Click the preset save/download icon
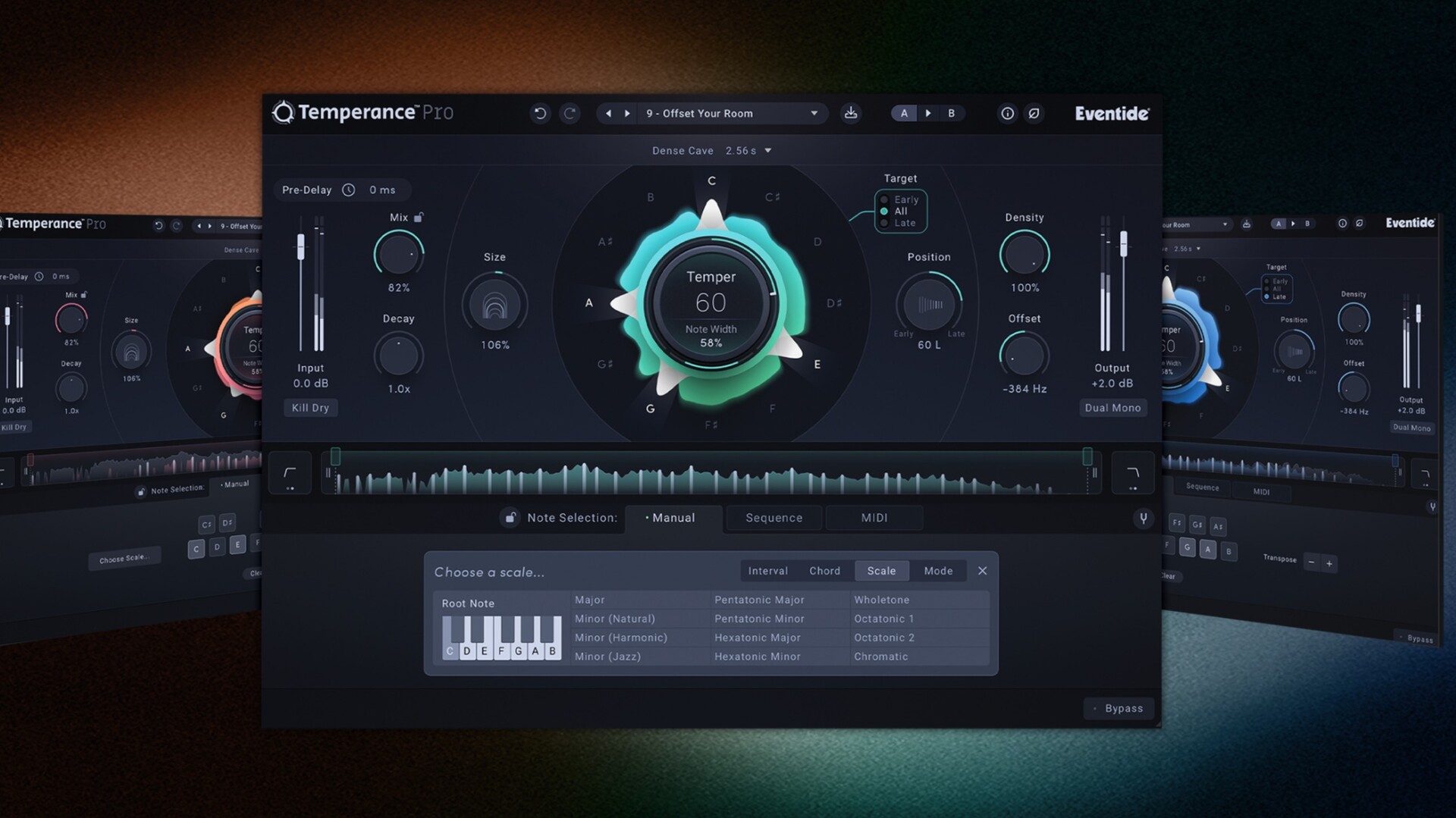 click(851, 113)
